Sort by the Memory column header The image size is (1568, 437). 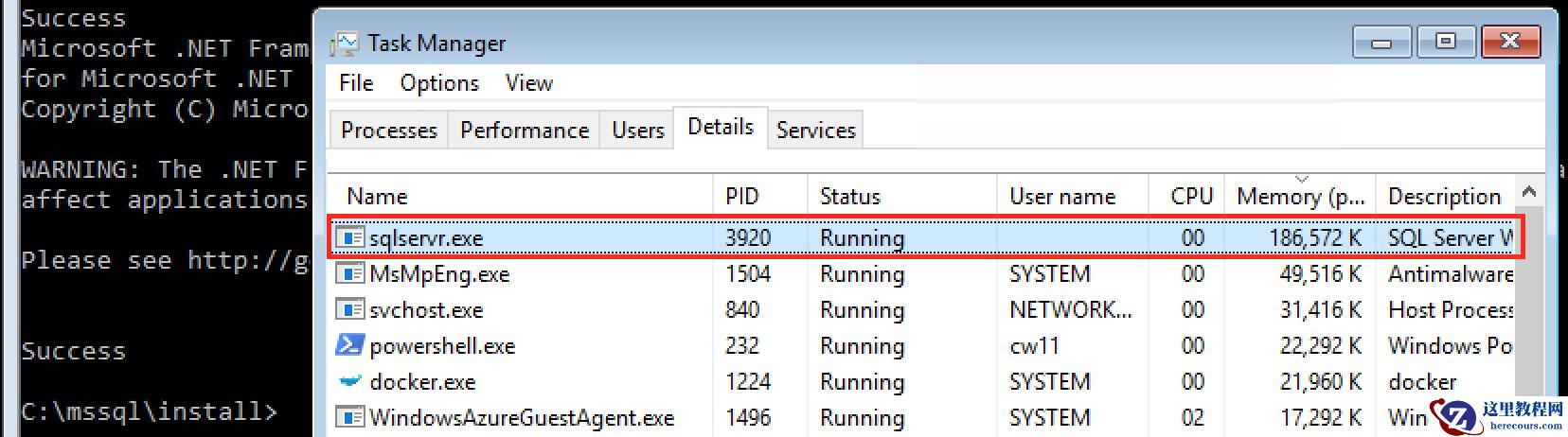[1300, 196]
